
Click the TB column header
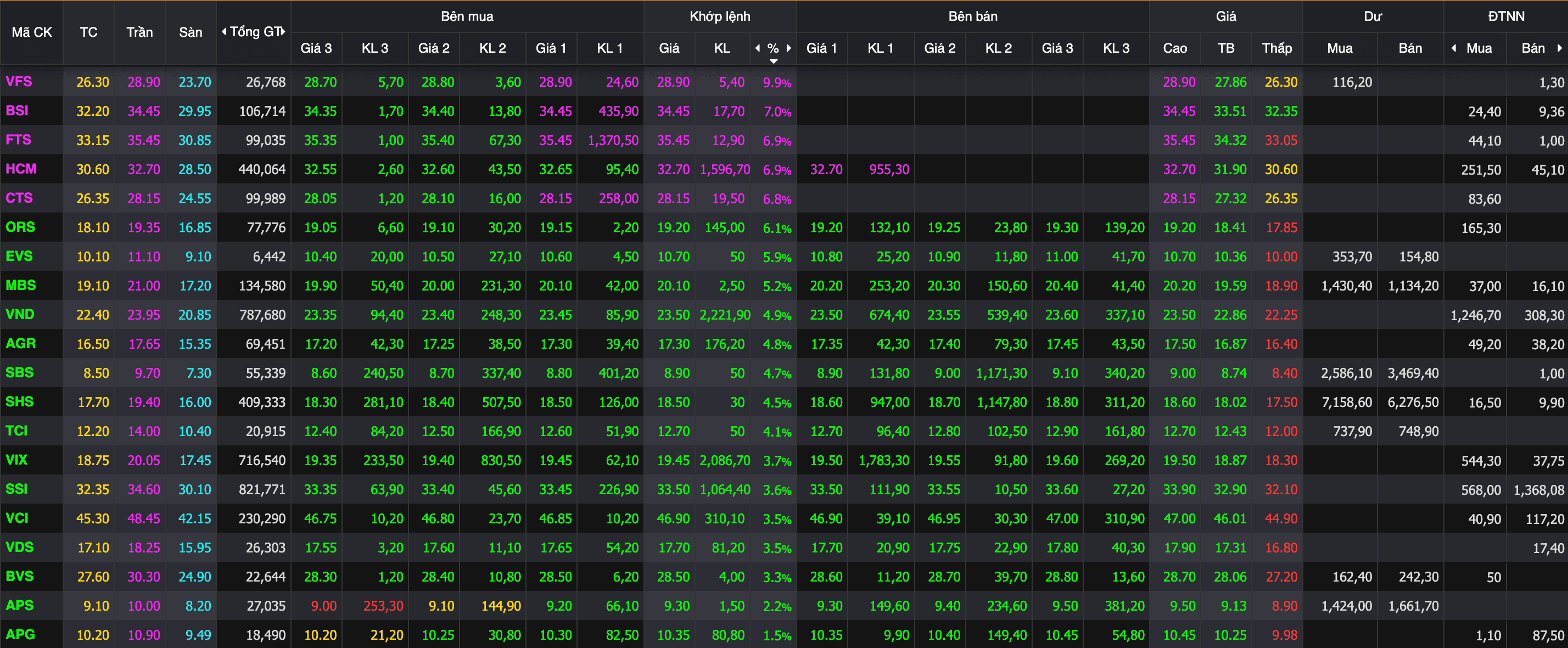1226,48
